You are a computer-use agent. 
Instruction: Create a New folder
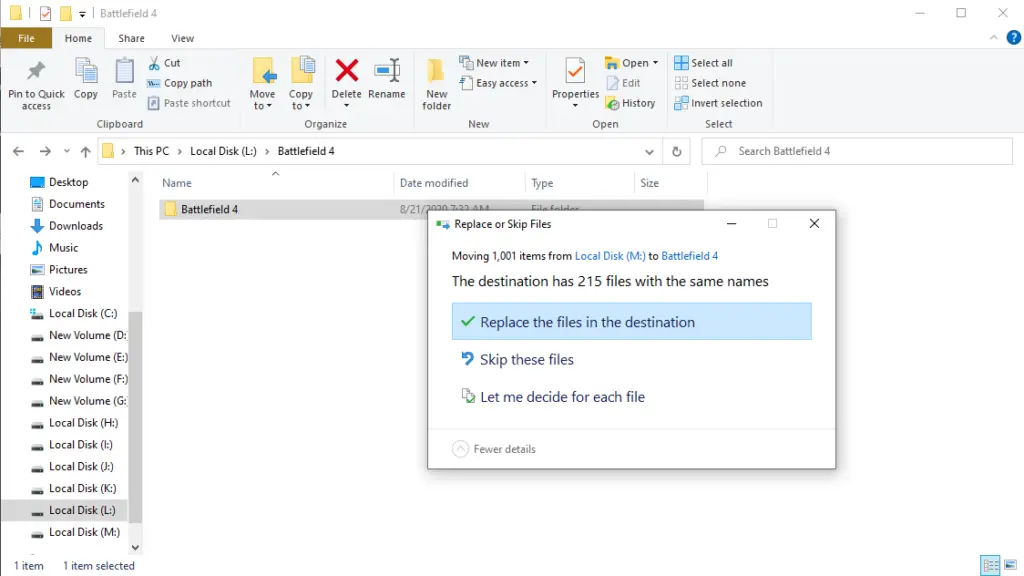coord(436,84)
